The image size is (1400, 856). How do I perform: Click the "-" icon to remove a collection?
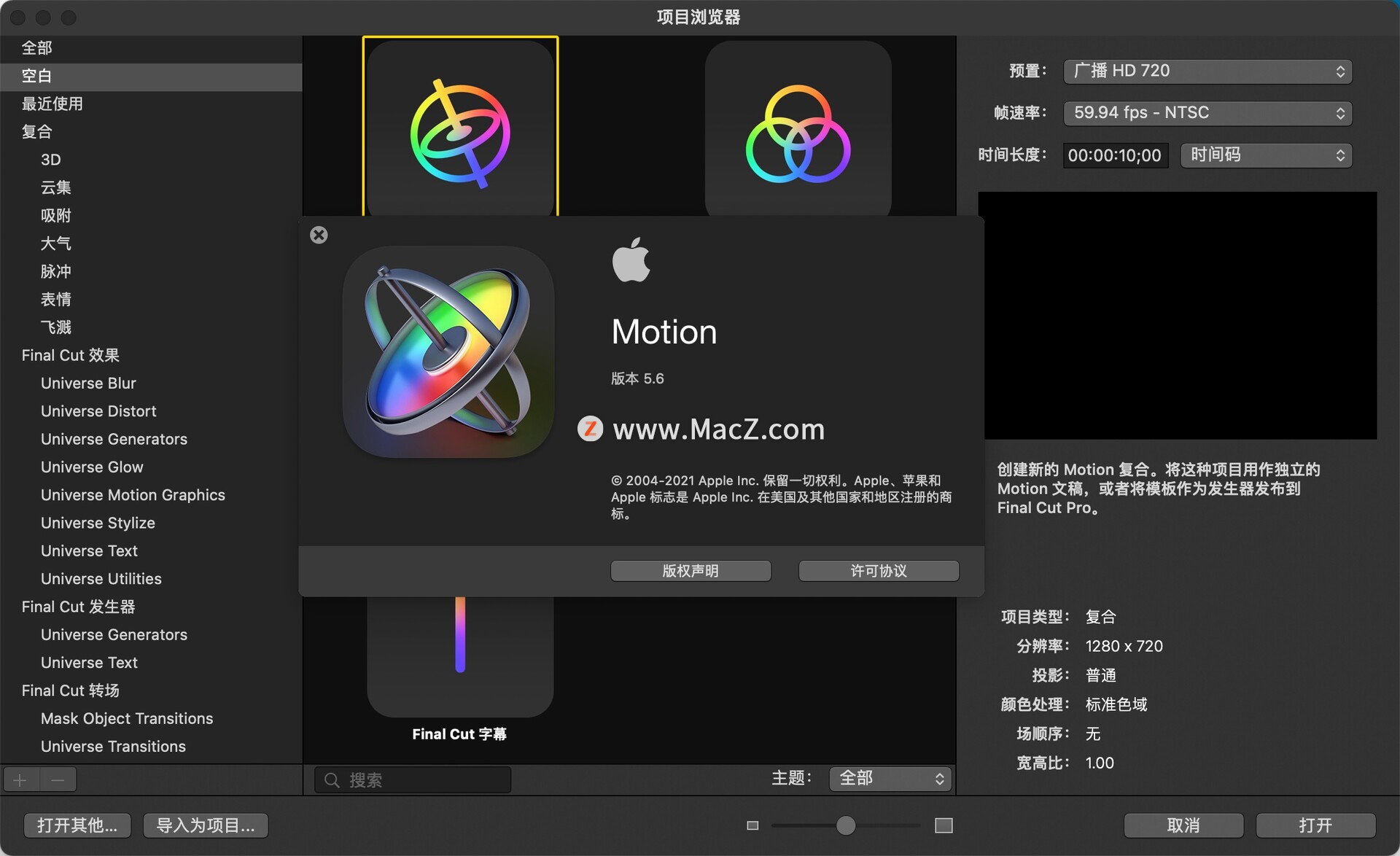[x=58, y=779]
